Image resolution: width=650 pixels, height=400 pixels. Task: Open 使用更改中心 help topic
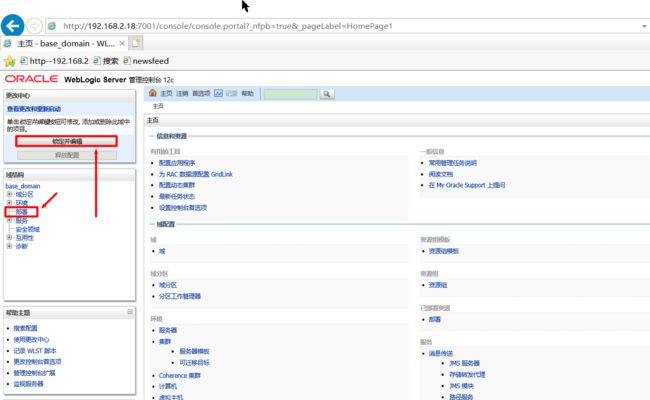pos(31,339)
